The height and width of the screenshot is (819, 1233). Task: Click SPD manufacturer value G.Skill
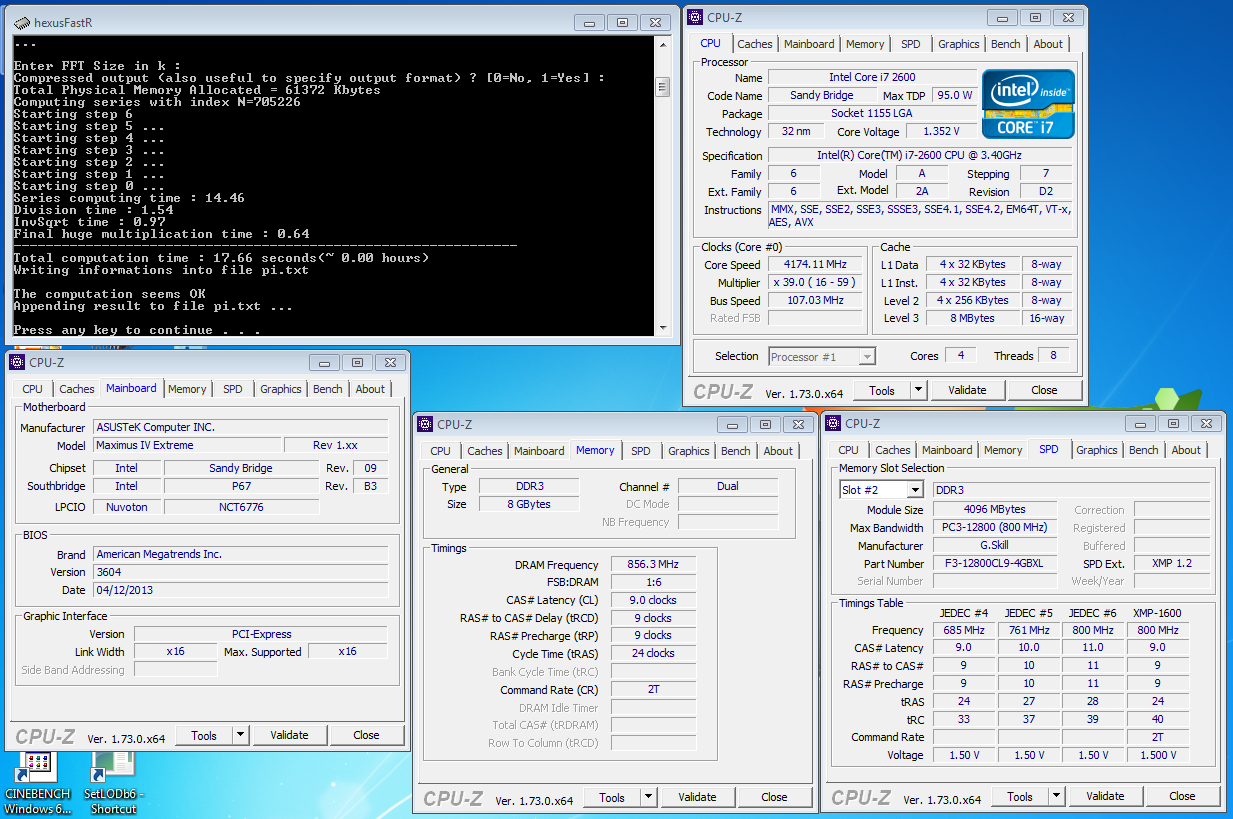pos(993,545)
